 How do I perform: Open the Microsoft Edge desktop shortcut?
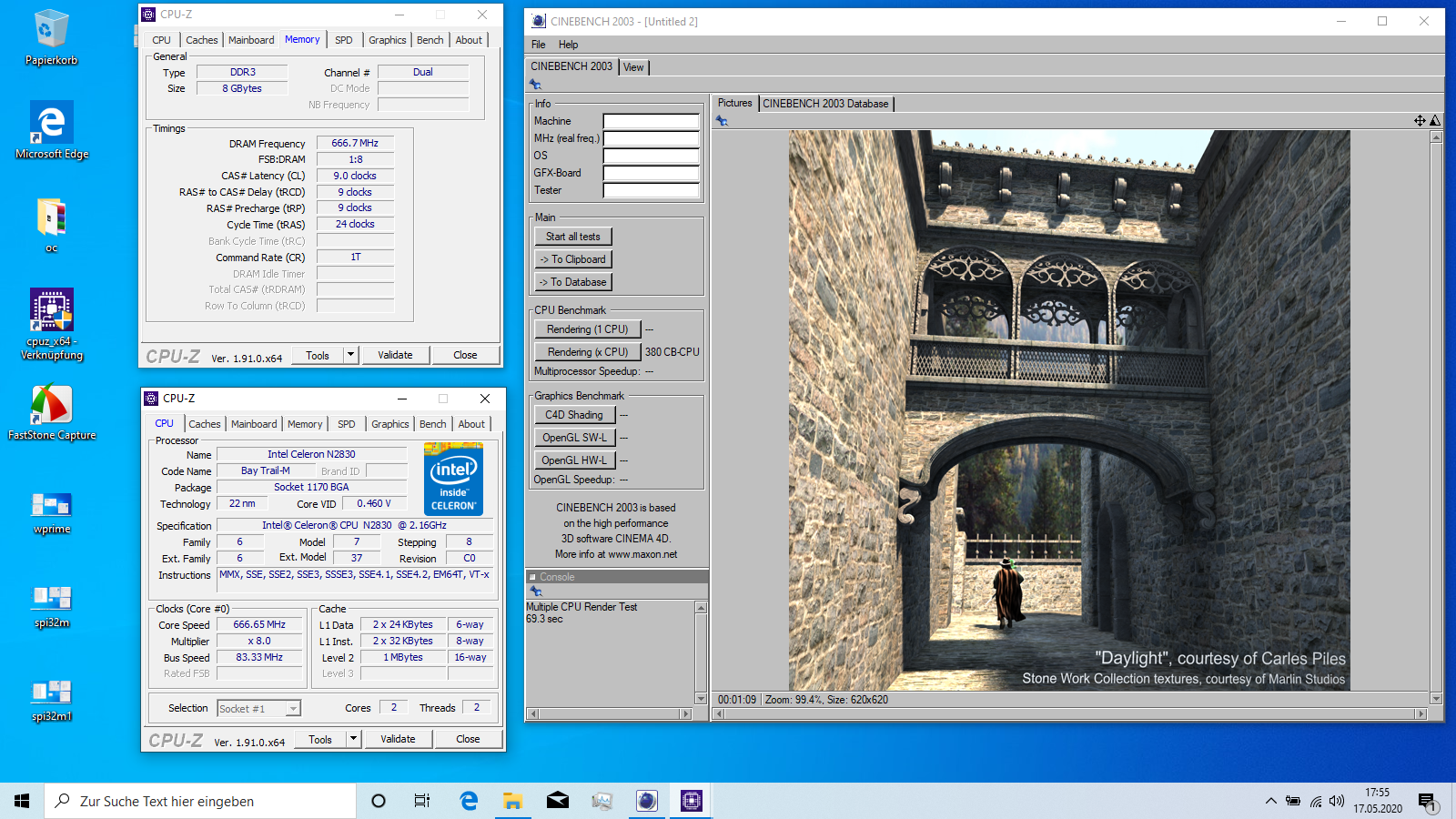[x=52, y=130]
